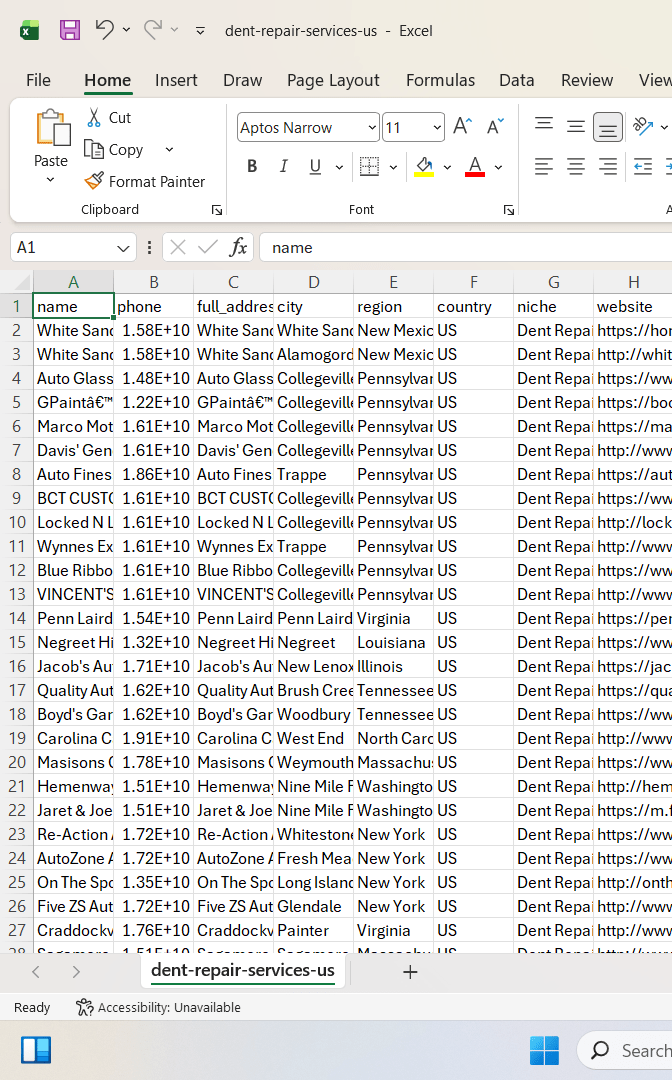This screenshot has height=1080, width=672.
Task: Toggle bold formatting
Action: tap(252, 166)
